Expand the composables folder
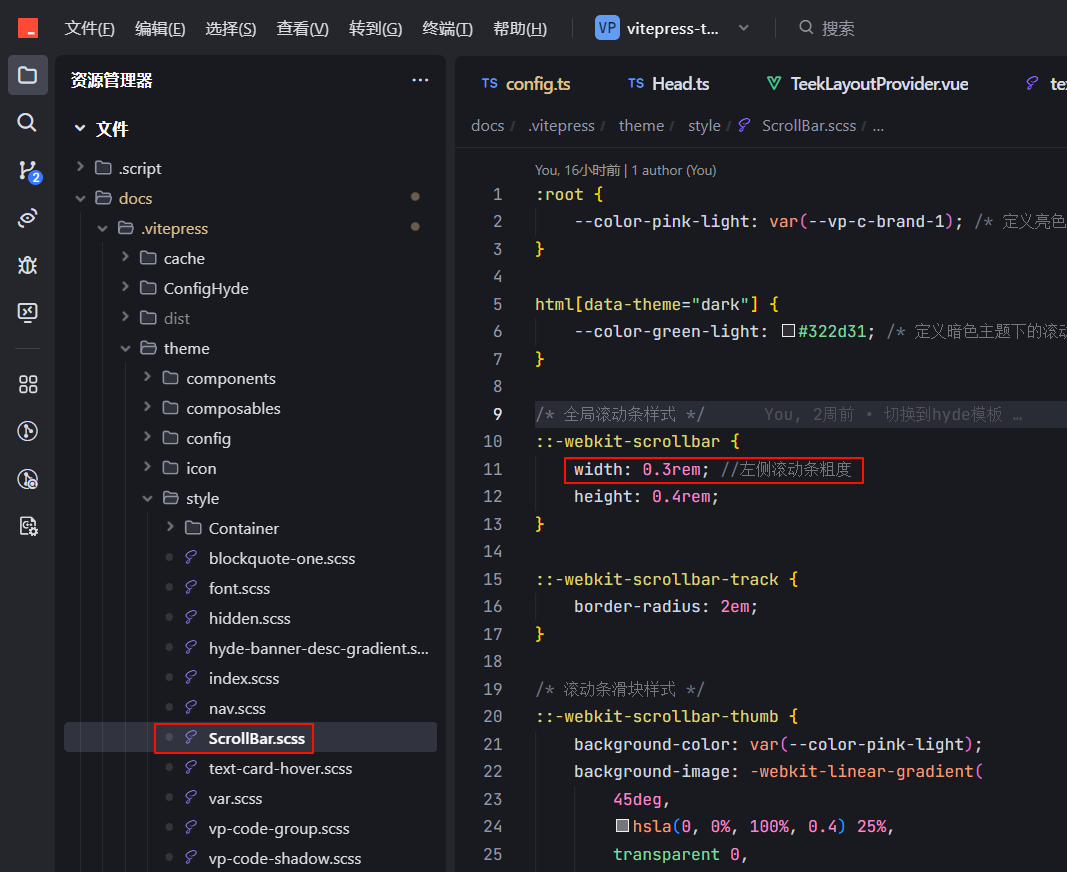This screenshot has height=872, width=1067. 148,406
